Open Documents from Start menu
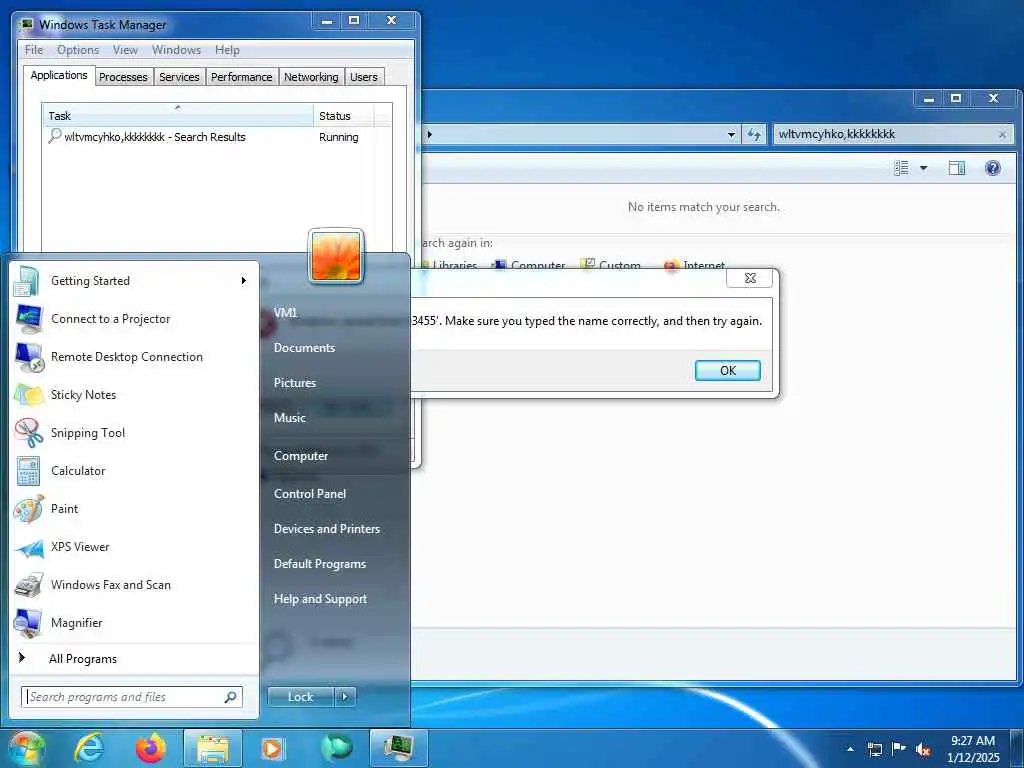Screen dimensions: 1024x768 point(304,348)
